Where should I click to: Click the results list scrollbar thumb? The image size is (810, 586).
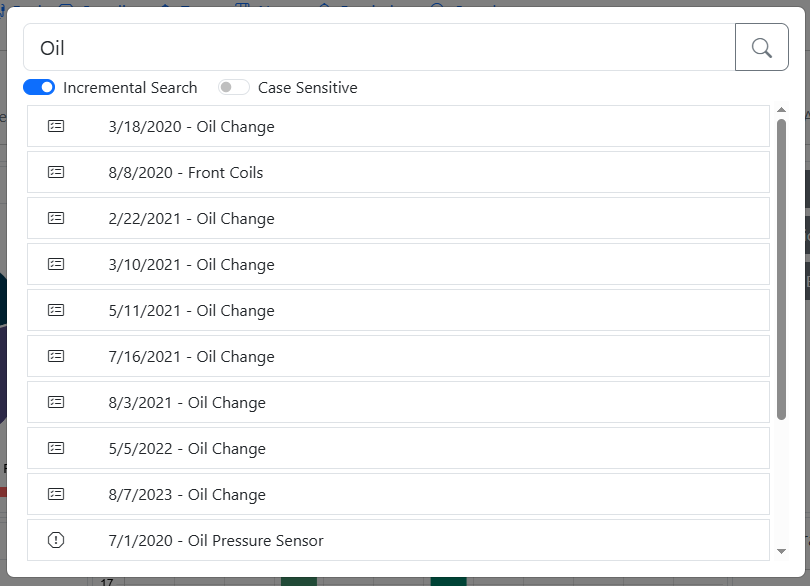pos(781,268)
